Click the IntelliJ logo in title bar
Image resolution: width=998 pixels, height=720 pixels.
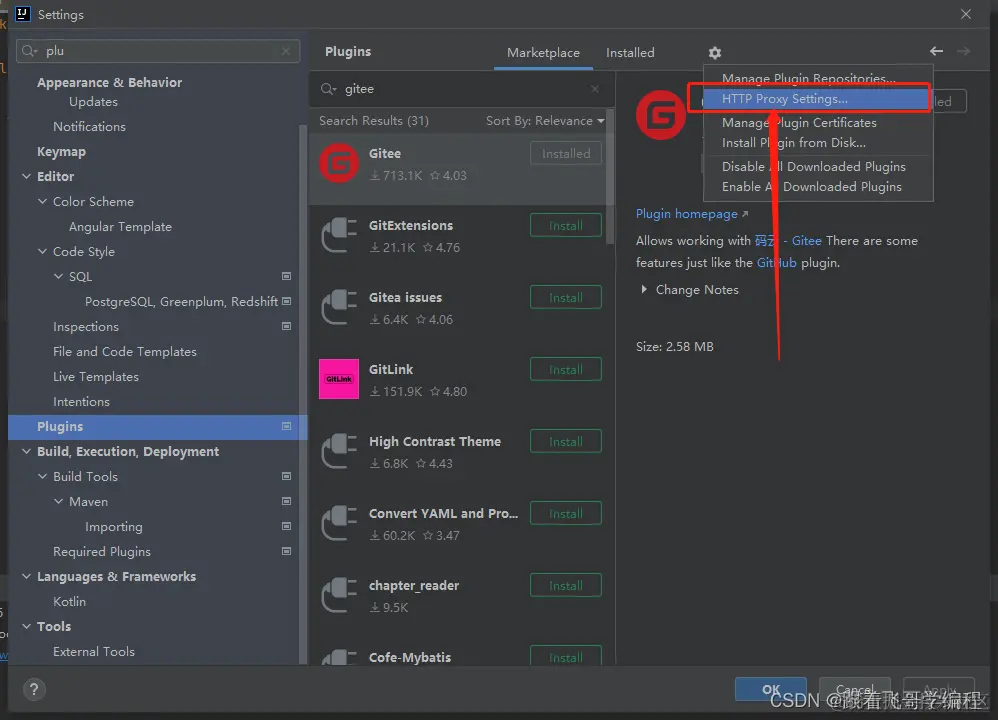click(x=22, y=14)
